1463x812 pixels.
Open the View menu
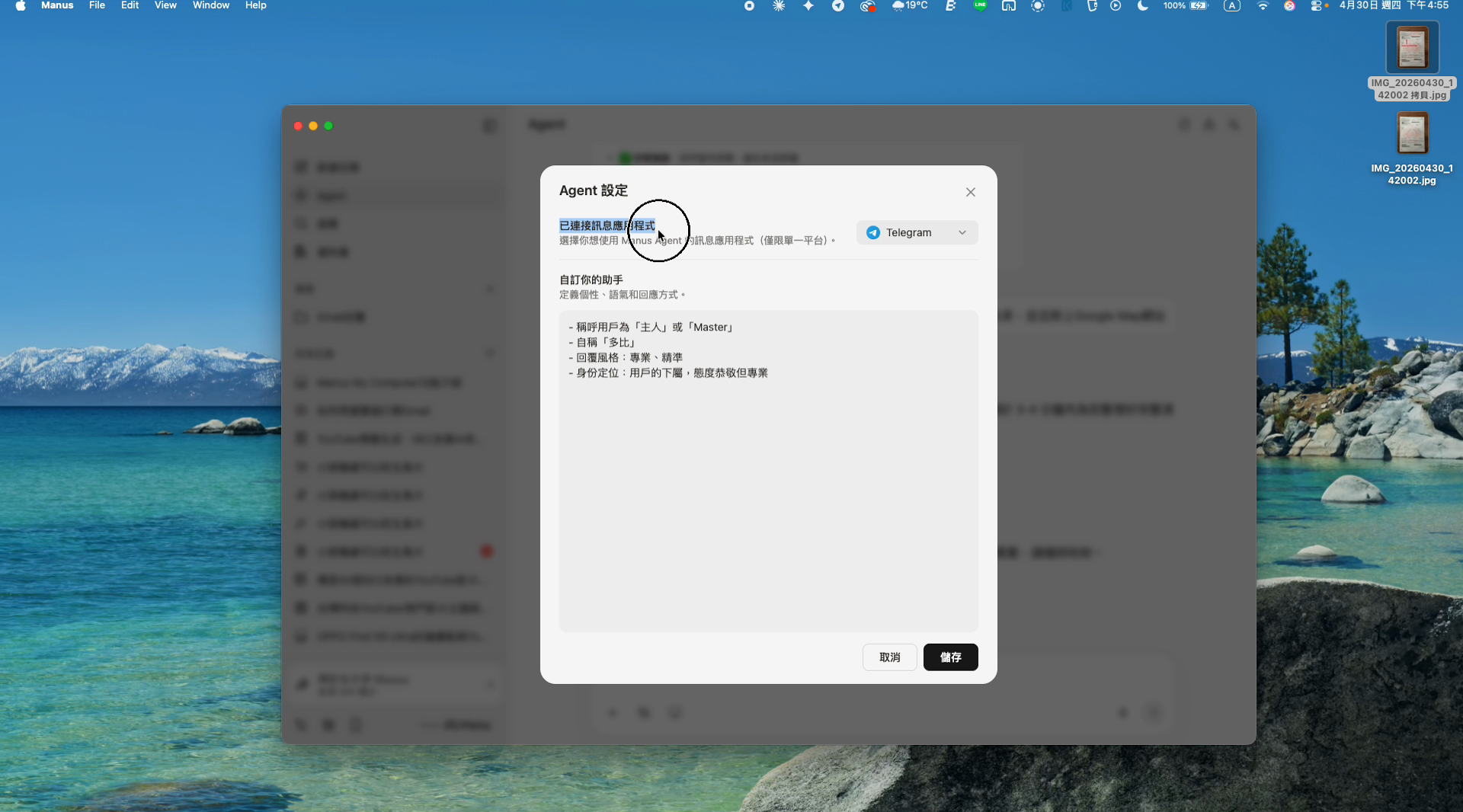pos(165,5)
